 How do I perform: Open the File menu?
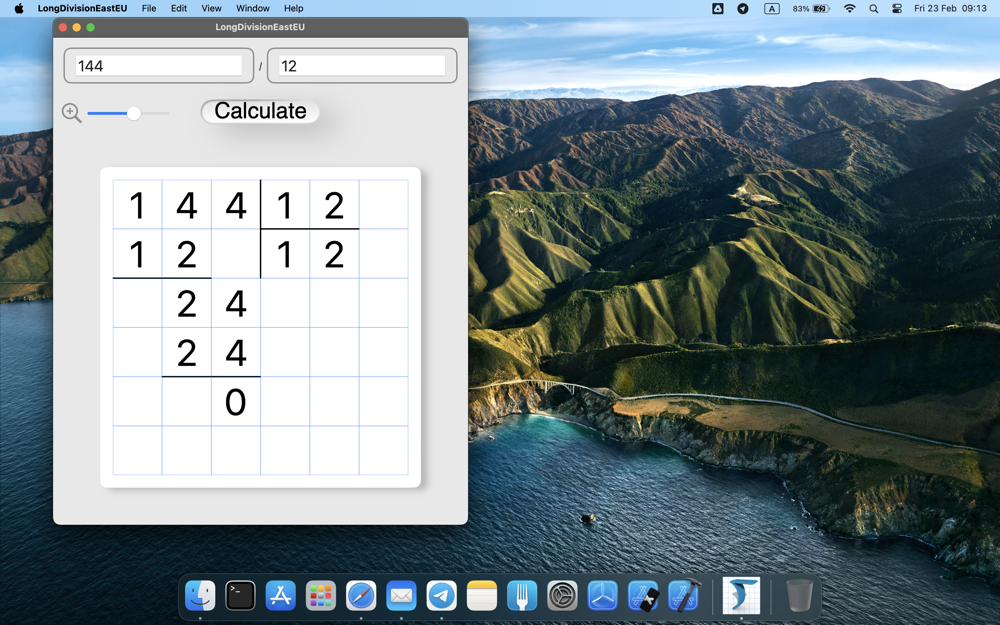(149, 8)
